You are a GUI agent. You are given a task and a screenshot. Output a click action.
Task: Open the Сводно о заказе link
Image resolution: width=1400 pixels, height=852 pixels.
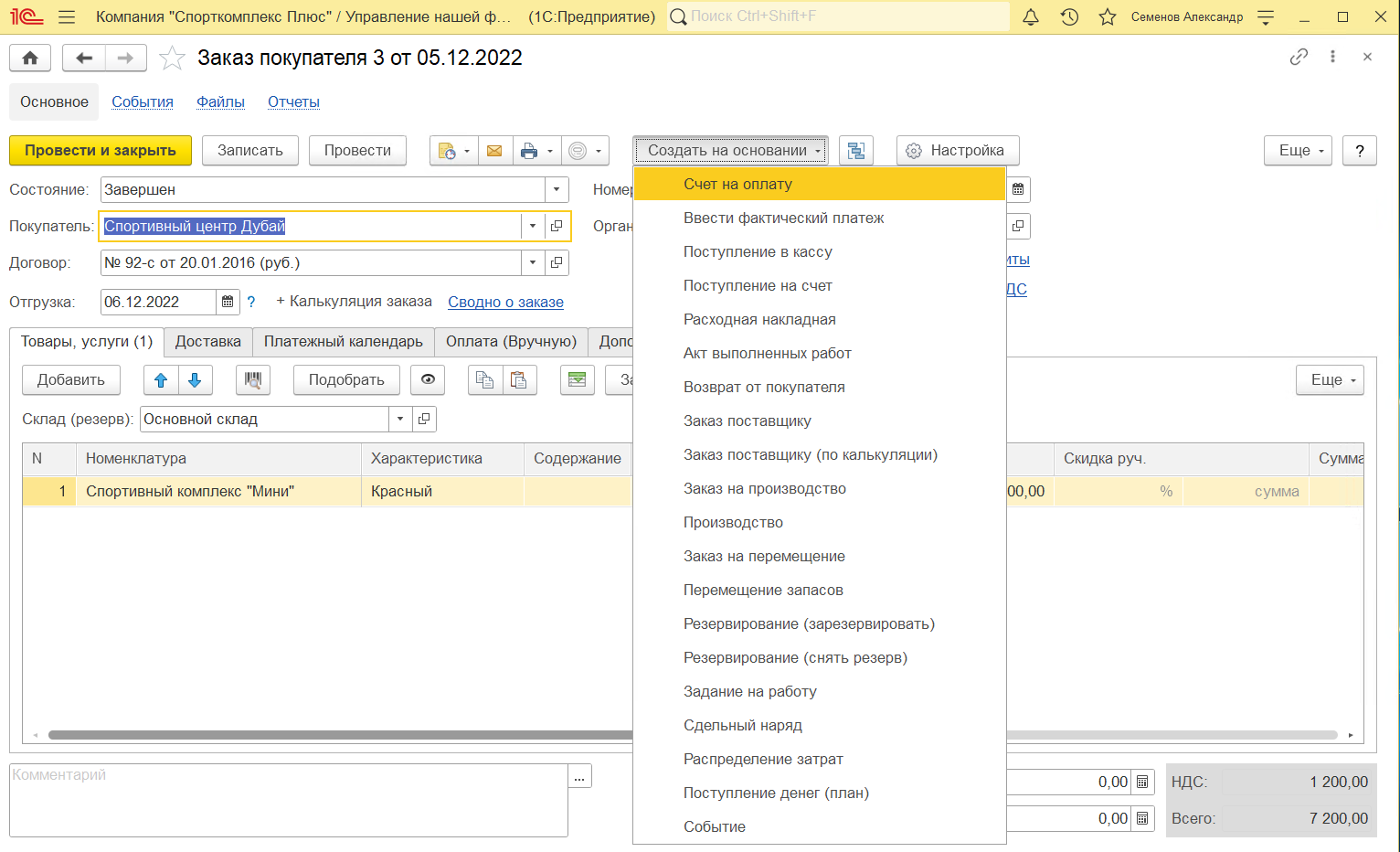coord(505,302)
